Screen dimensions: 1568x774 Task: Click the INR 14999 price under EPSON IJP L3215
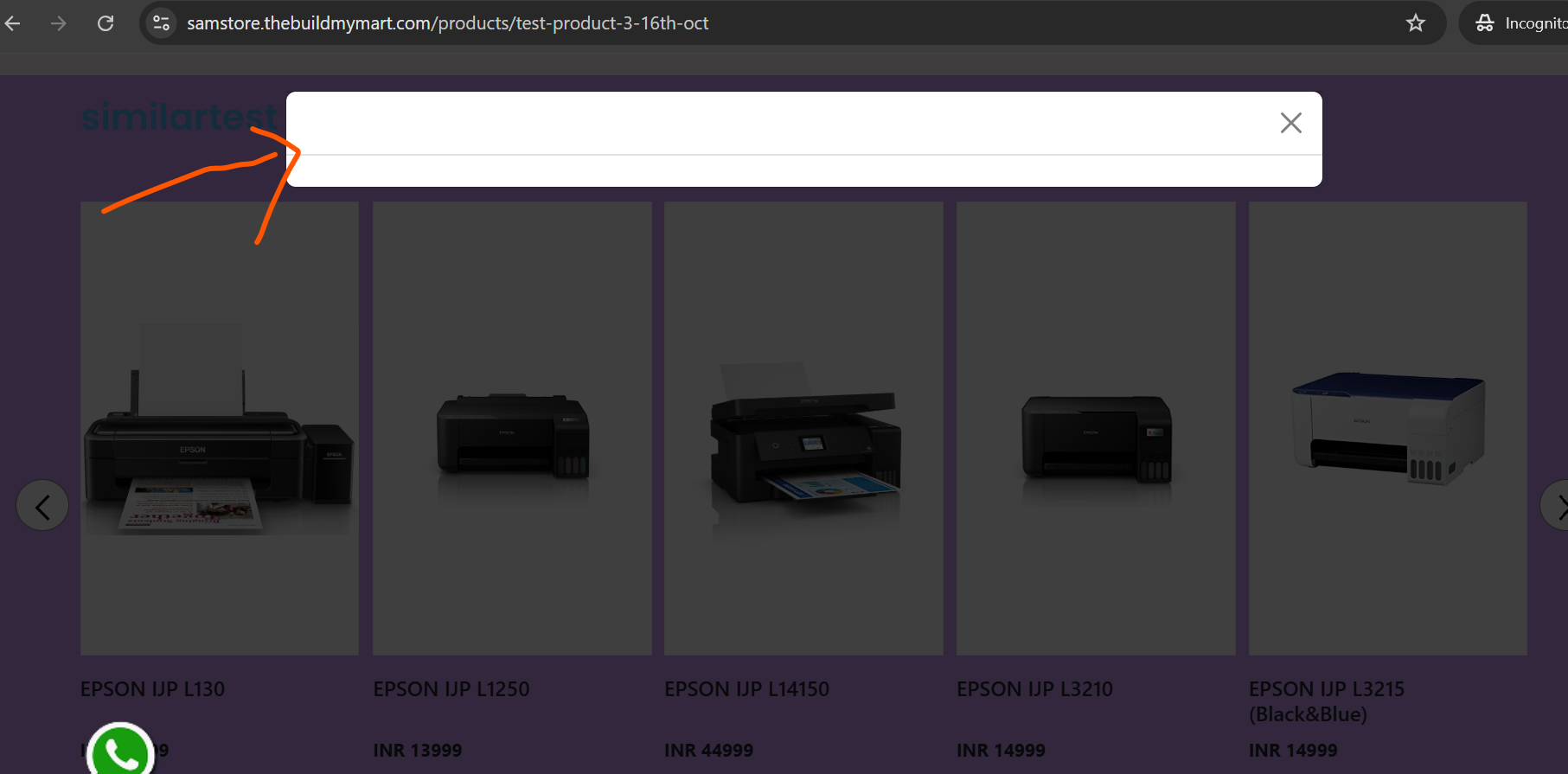[x=1294, y=751]
